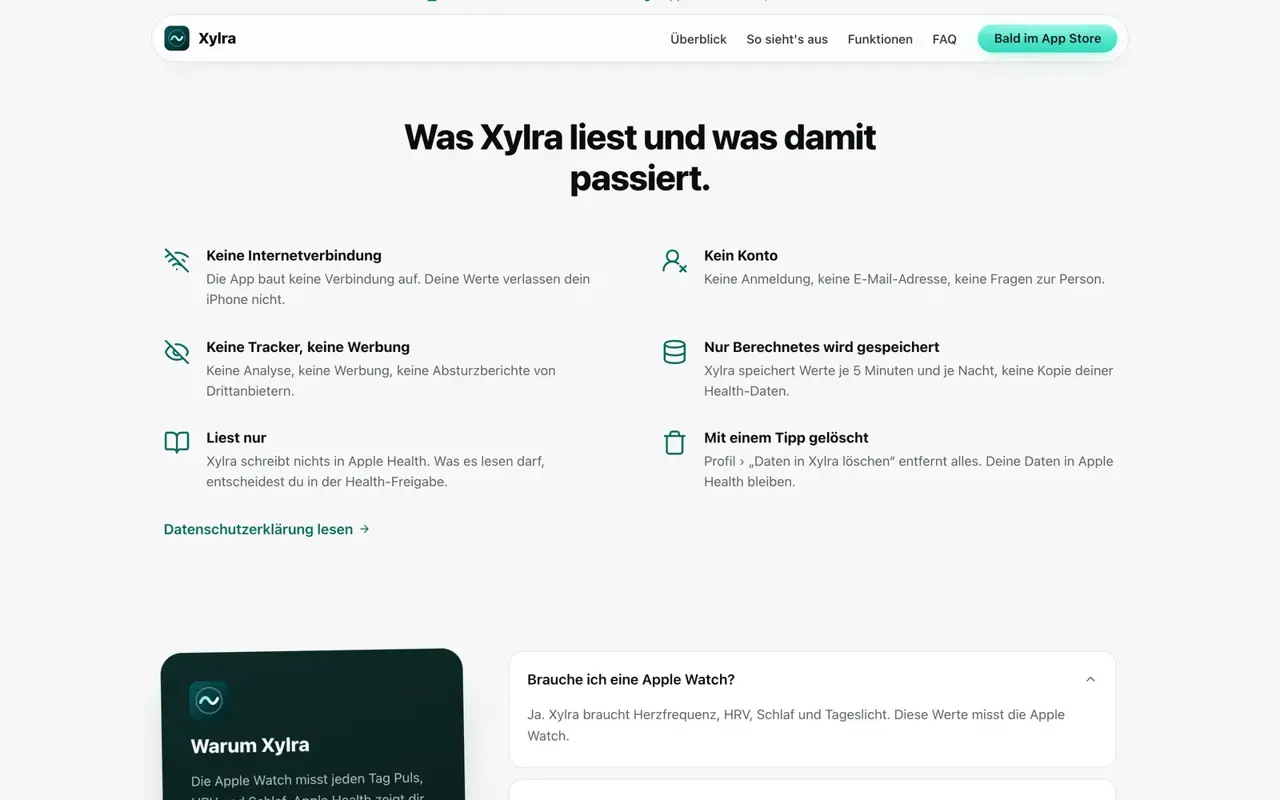Screen dimensions: 1280x800
Task: Click the crossed-out eye tracker icon
Action: coord(177,352)
